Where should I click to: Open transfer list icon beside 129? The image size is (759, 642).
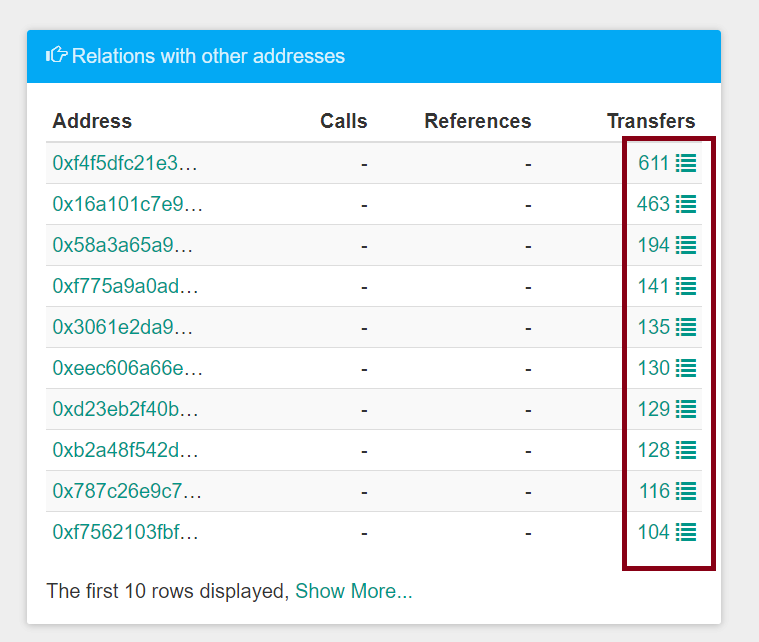pyautogui.click(x=686, y=409)
